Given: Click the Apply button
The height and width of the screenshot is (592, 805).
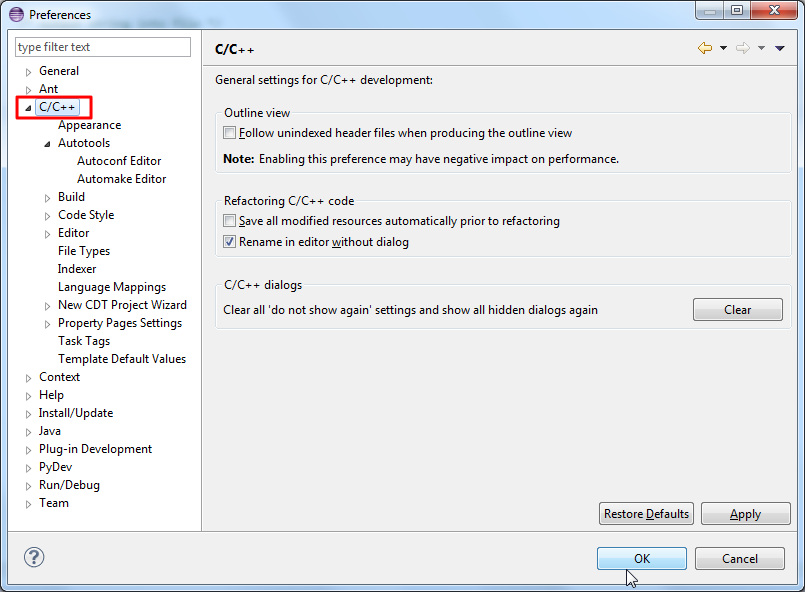Looking at the screenshot, I should [745, 514].
